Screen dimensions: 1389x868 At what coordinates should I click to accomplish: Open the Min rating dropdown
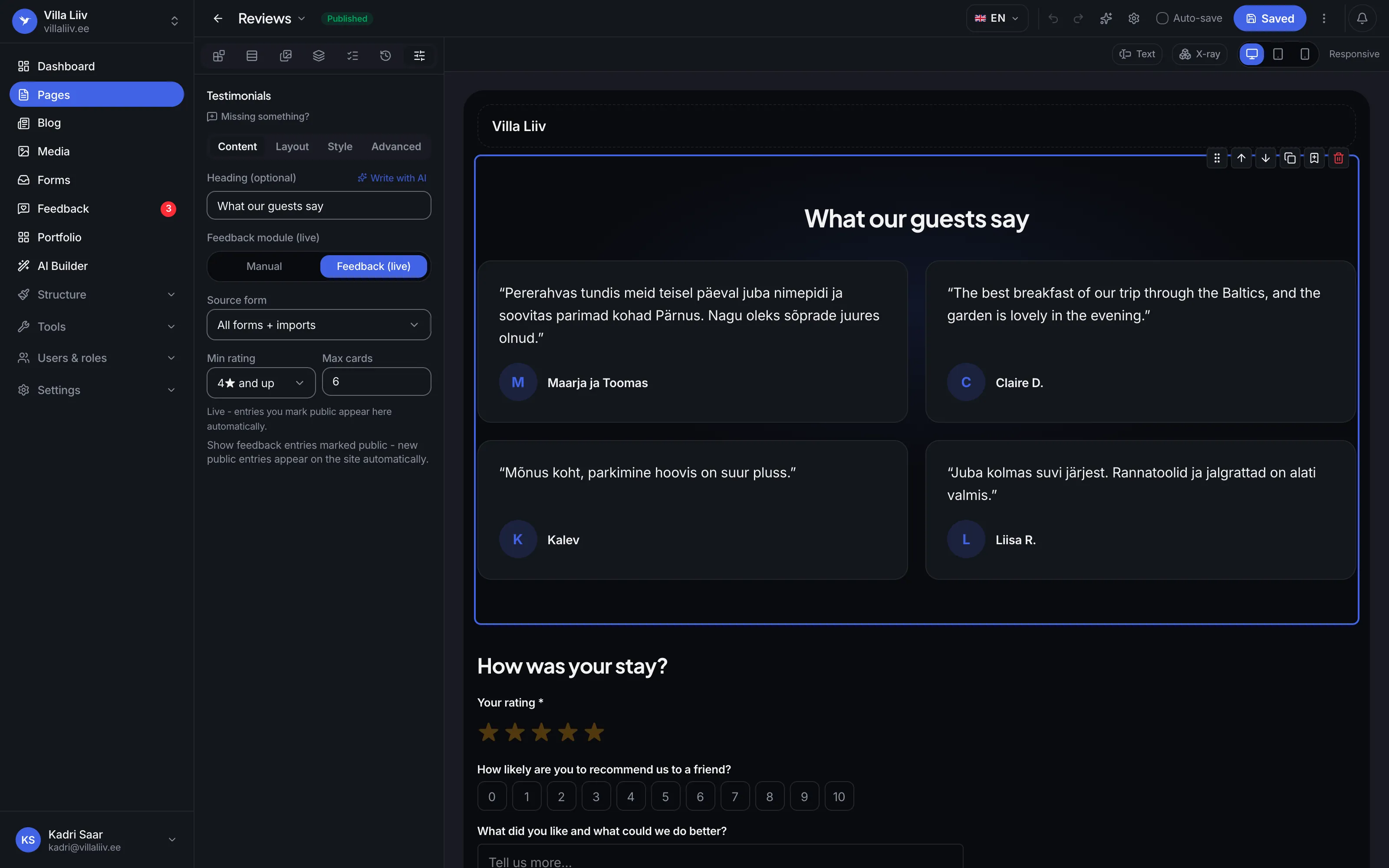261,383
